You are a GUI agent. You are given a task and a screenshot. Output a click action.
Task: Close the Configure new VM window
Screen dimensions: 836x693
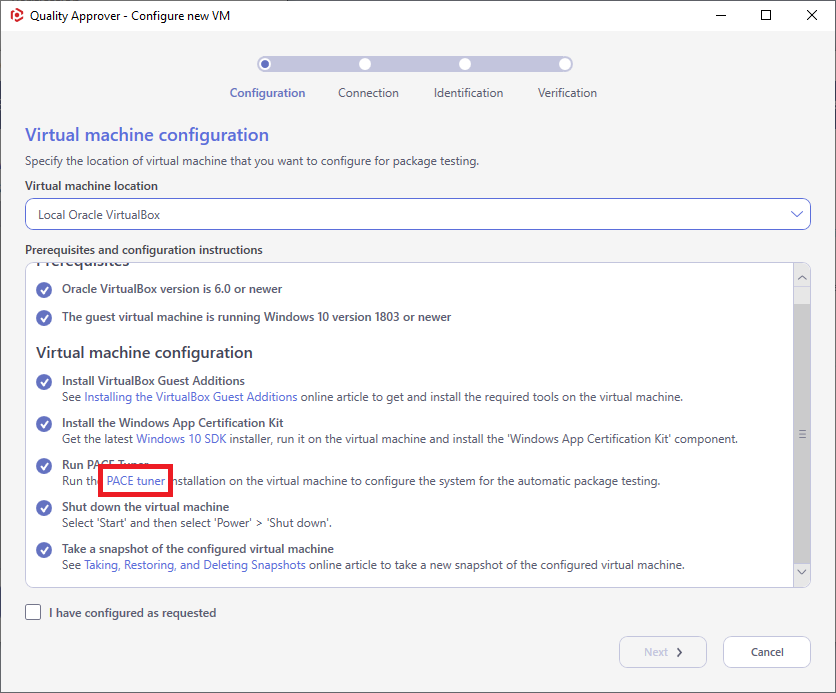[811, 15]
